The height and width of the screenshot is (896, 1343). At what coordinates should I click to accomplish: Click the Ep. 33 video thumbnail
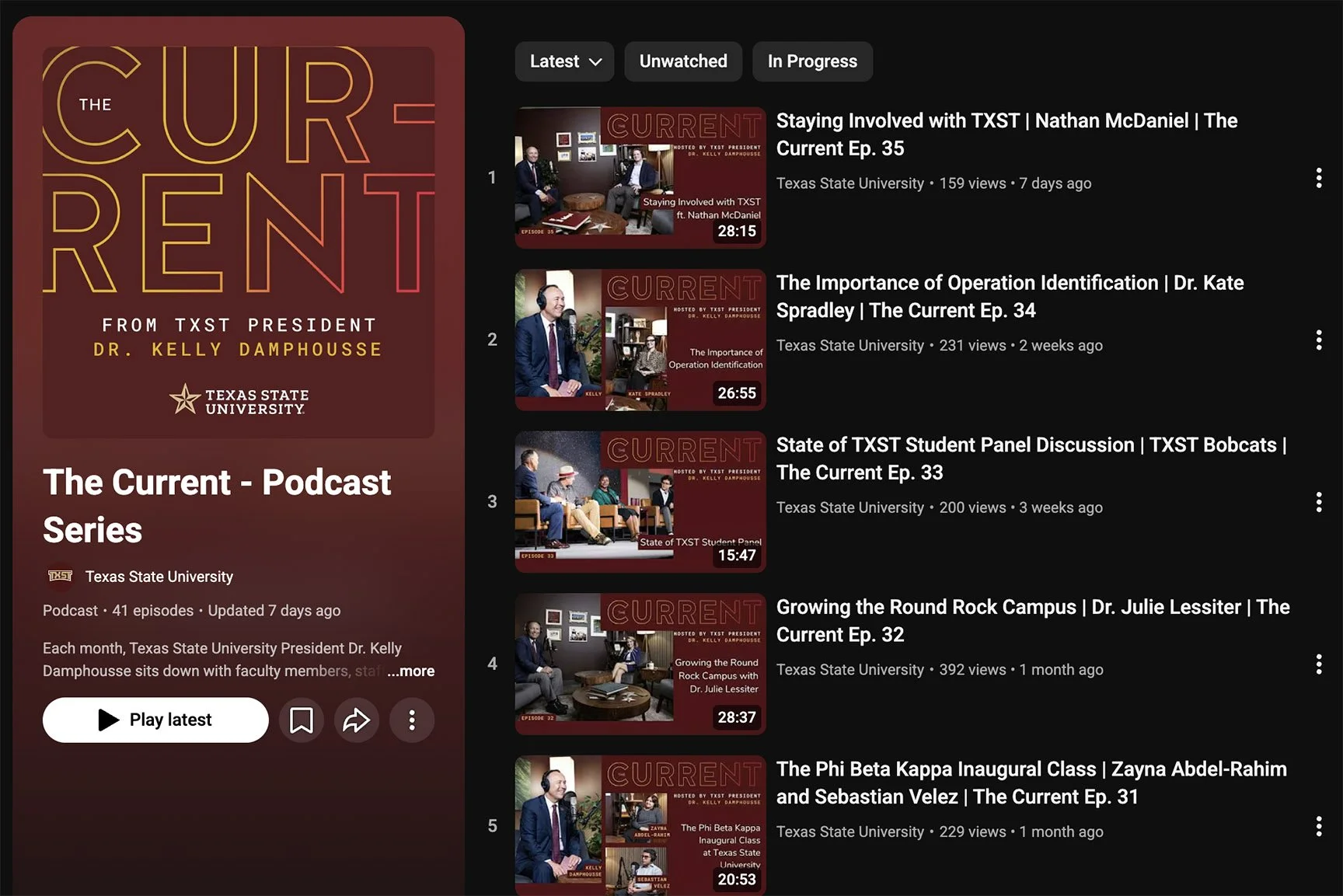point(640,502)
